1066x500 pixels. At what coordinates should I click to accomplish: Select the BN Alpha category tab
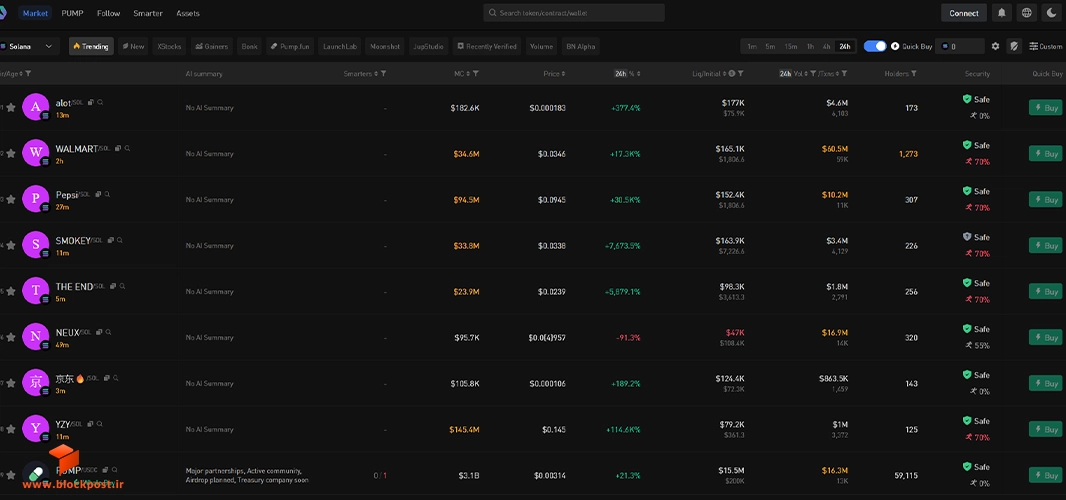coord(581,46)
